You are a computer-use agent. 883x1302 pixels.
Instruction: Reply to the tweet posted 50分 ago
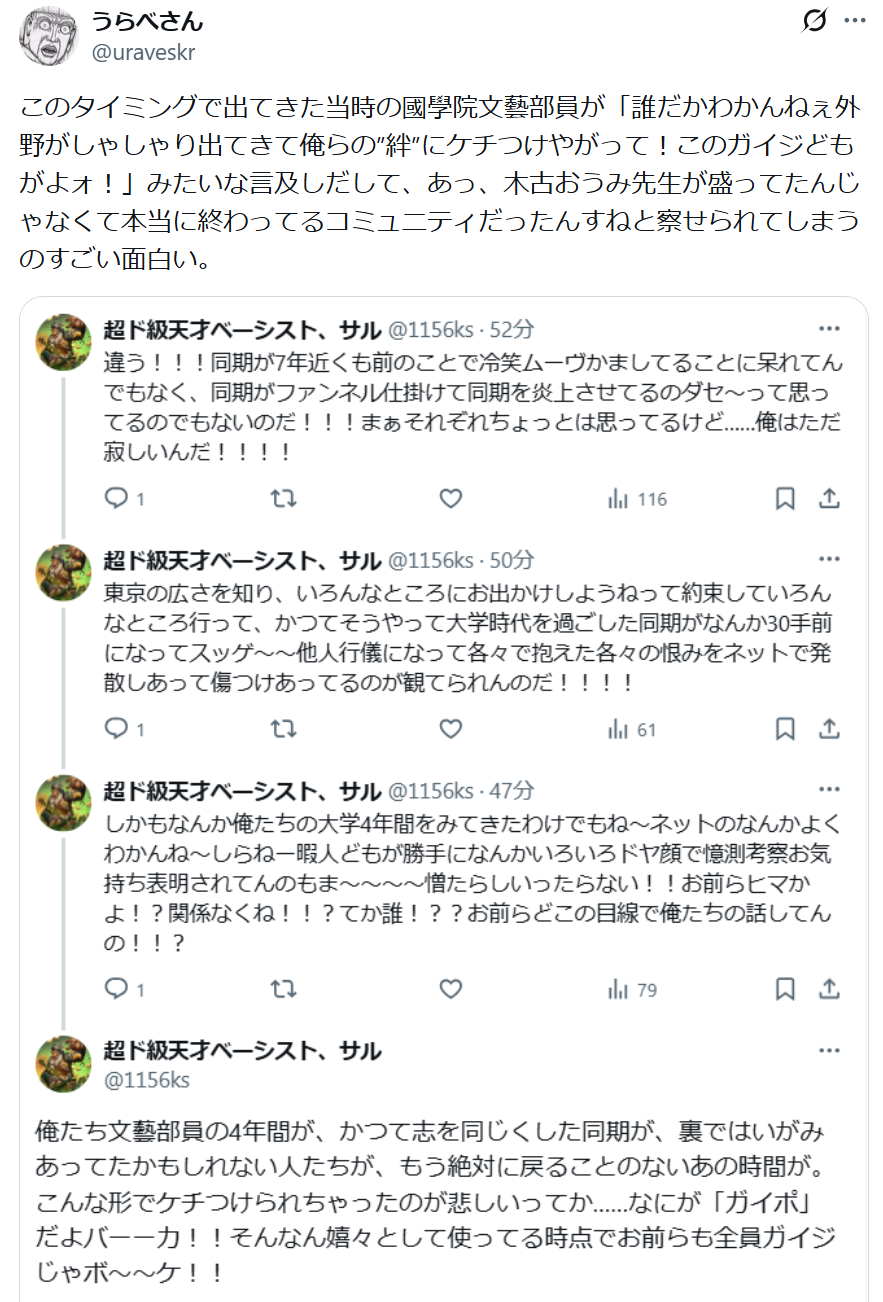[x=118, y=729]
